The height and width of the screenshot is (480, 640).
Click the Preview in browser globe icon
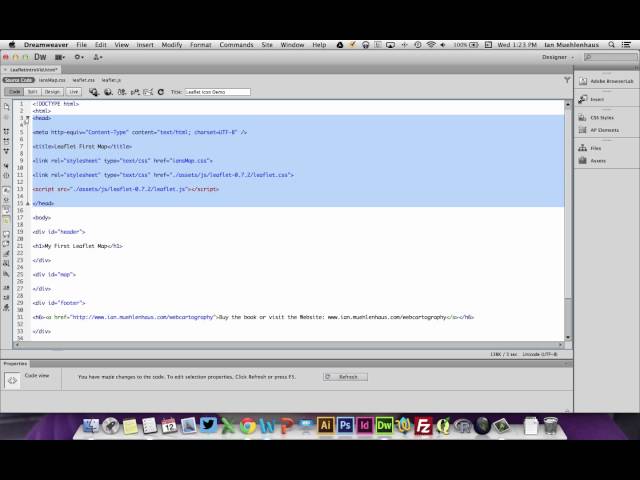108,92
